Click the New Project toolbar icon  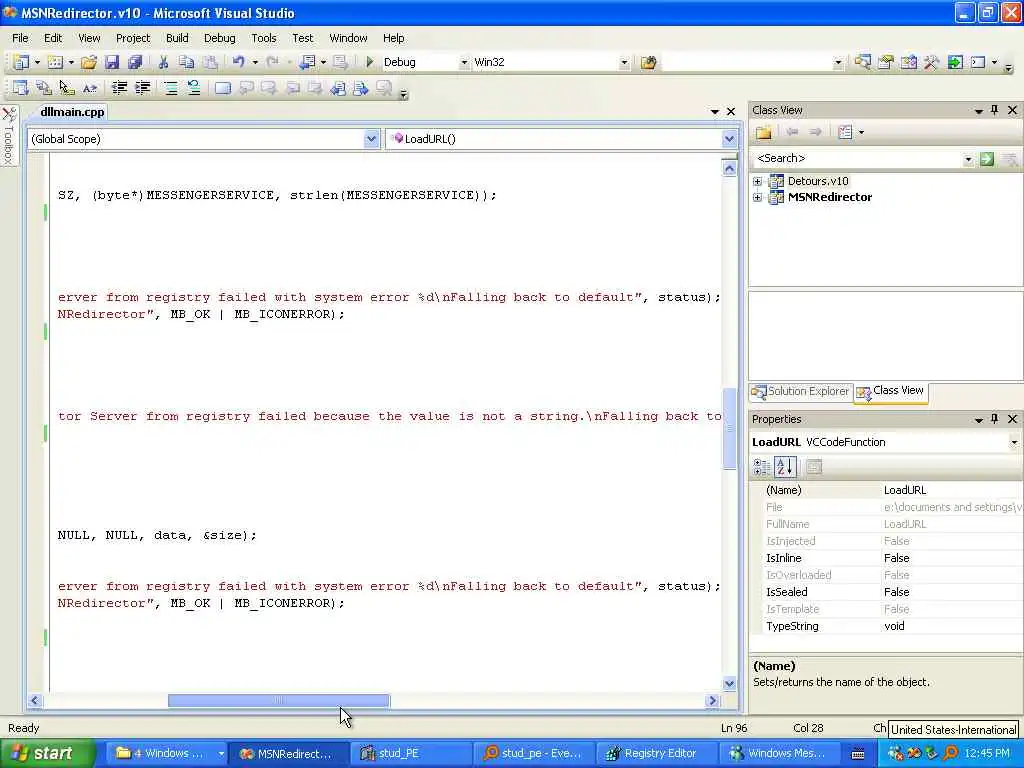tap(22, 62)
